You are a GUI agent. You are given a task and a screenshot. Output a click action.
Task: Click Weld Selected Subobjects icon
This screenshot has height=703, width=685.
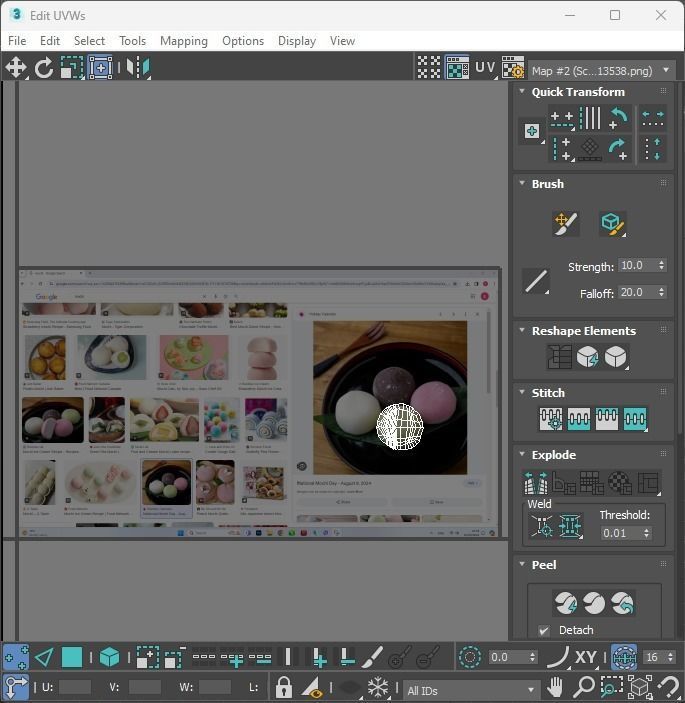[x=570, y=526]
